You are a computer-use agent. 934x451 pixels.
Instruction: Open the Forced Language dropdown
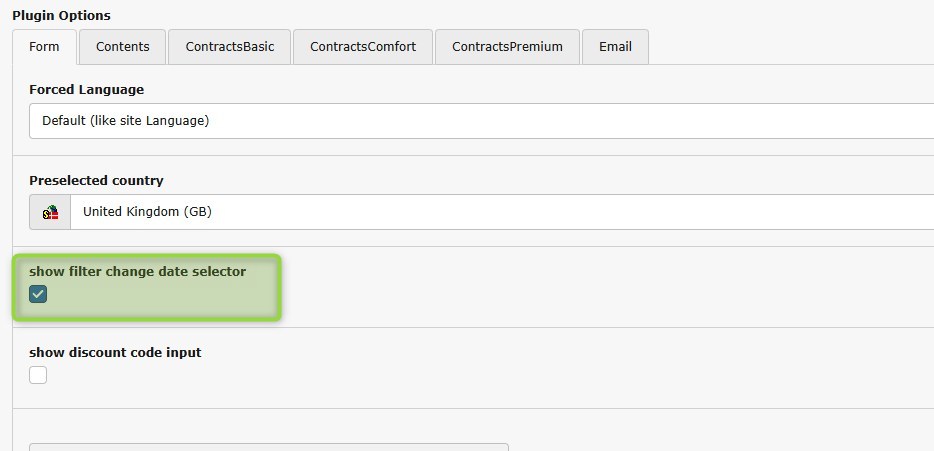[x=480, y=121]
